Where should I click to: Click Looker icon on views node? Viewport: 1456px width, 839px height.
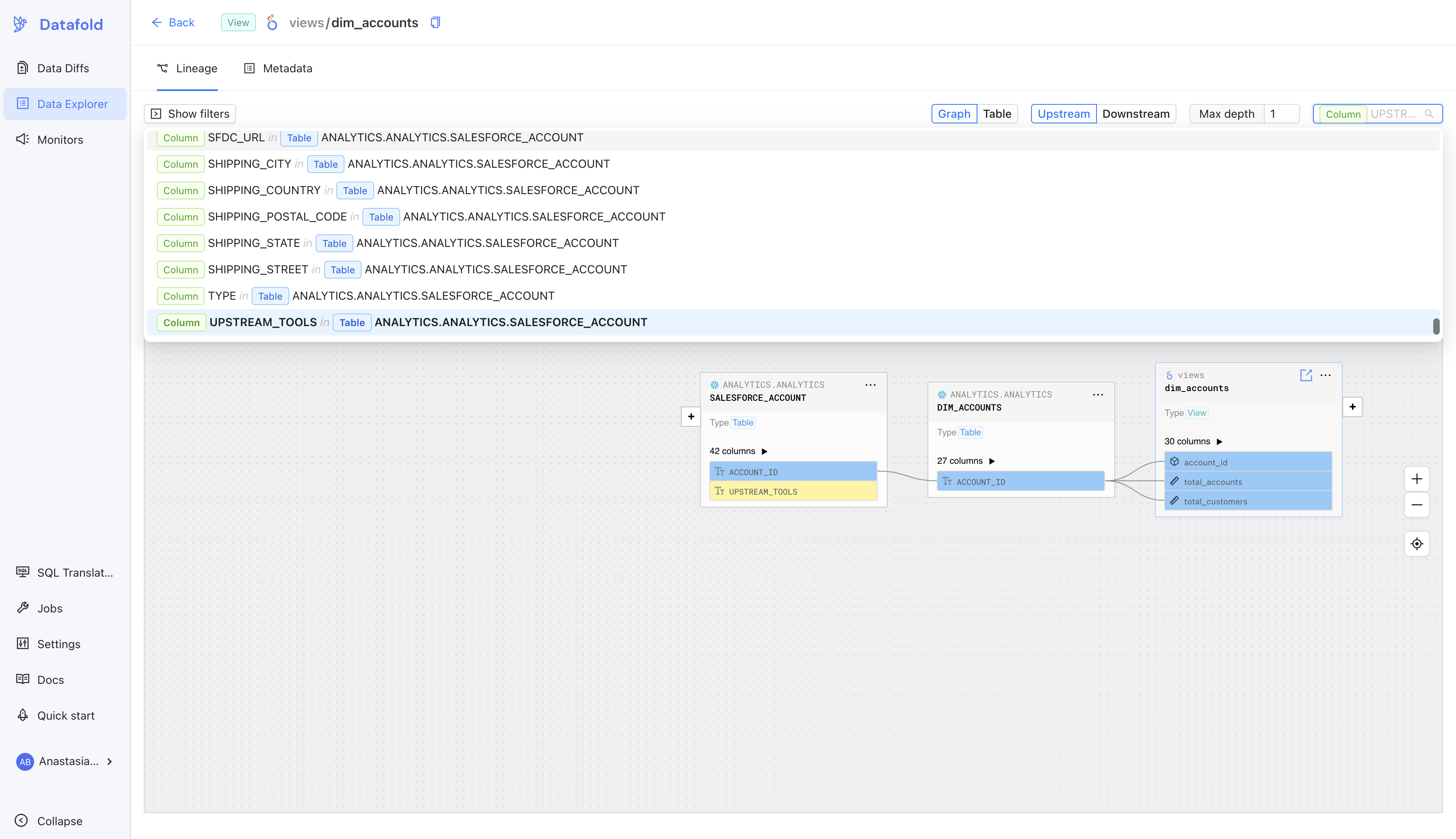1170,375
